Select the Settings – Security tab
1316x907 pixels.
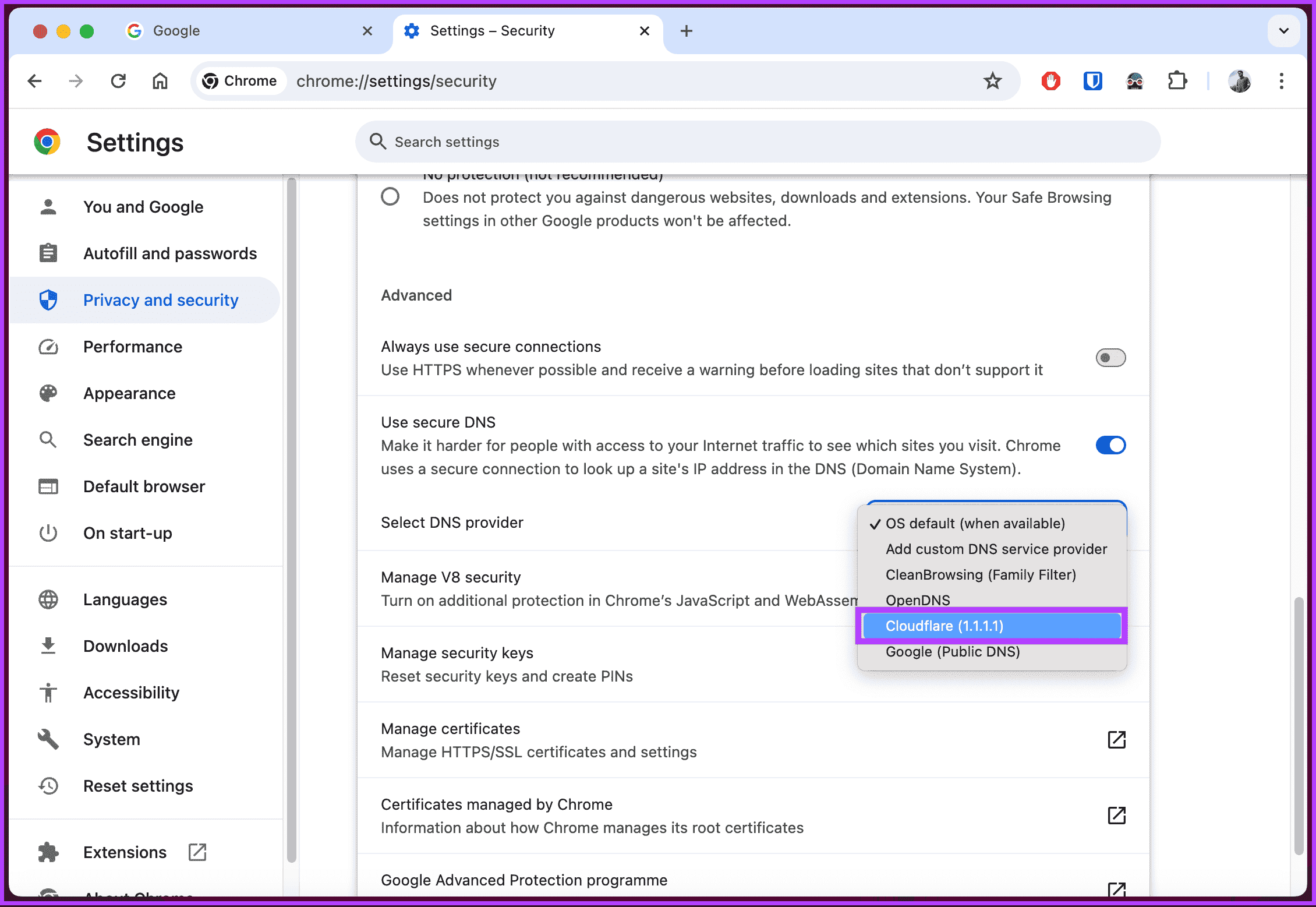pyautogui.click(x=528, y=31)
